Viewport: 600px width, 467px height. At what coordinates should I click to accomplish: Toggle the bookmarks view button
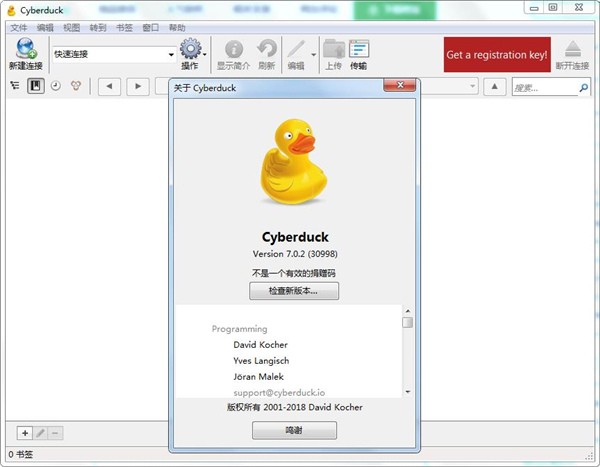(x=35, y=87)
